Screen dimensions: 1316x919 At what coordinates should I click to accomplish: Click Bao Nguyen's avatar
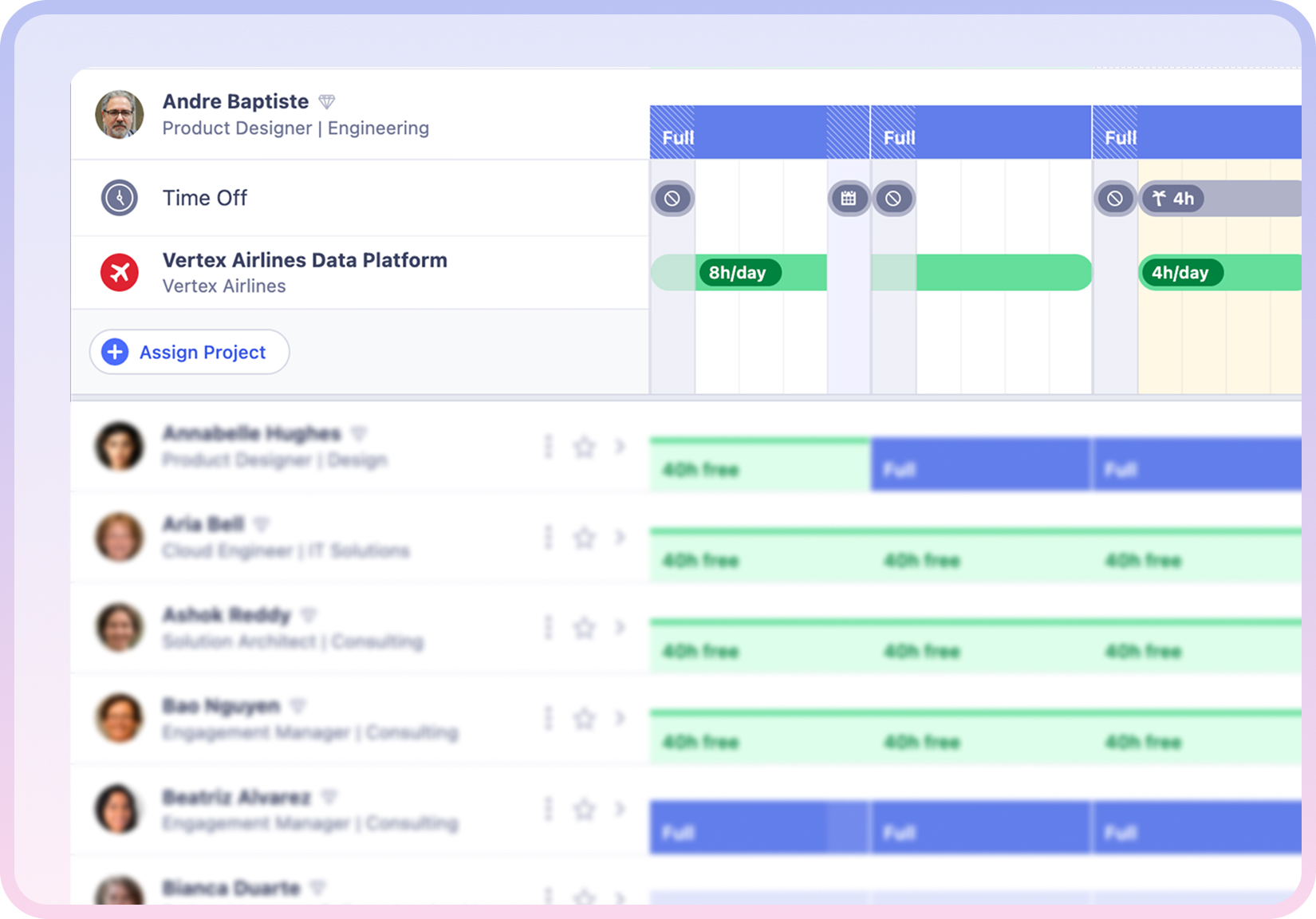[x=120, y=719]
